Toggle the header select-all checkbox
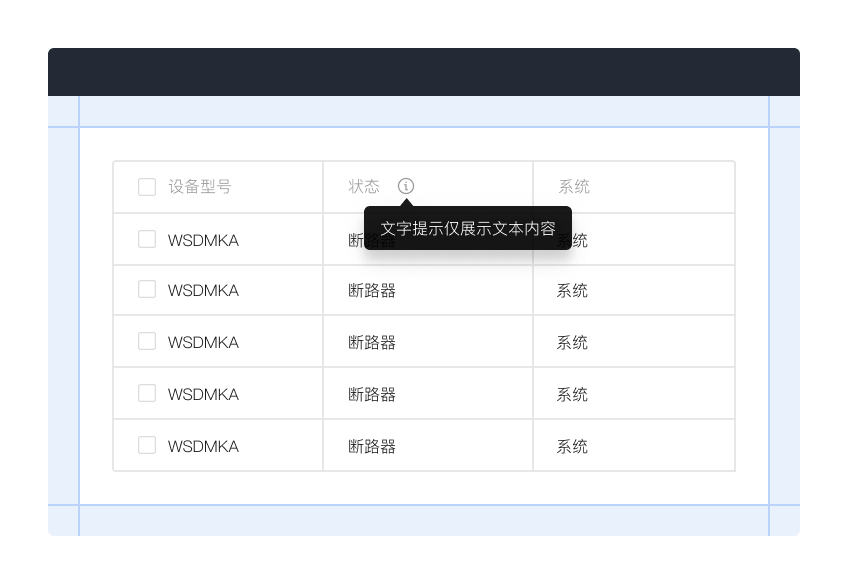Viewport: 848px width, 584px height. [x=147, y=186]
